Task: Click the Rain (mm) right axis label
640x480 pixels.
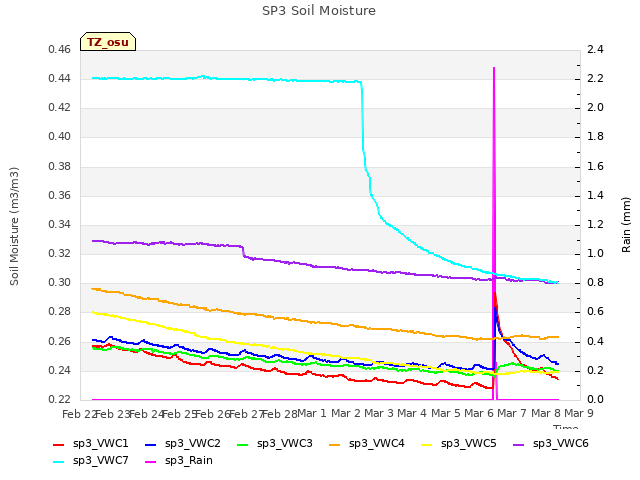Action: tap(626, 225)
